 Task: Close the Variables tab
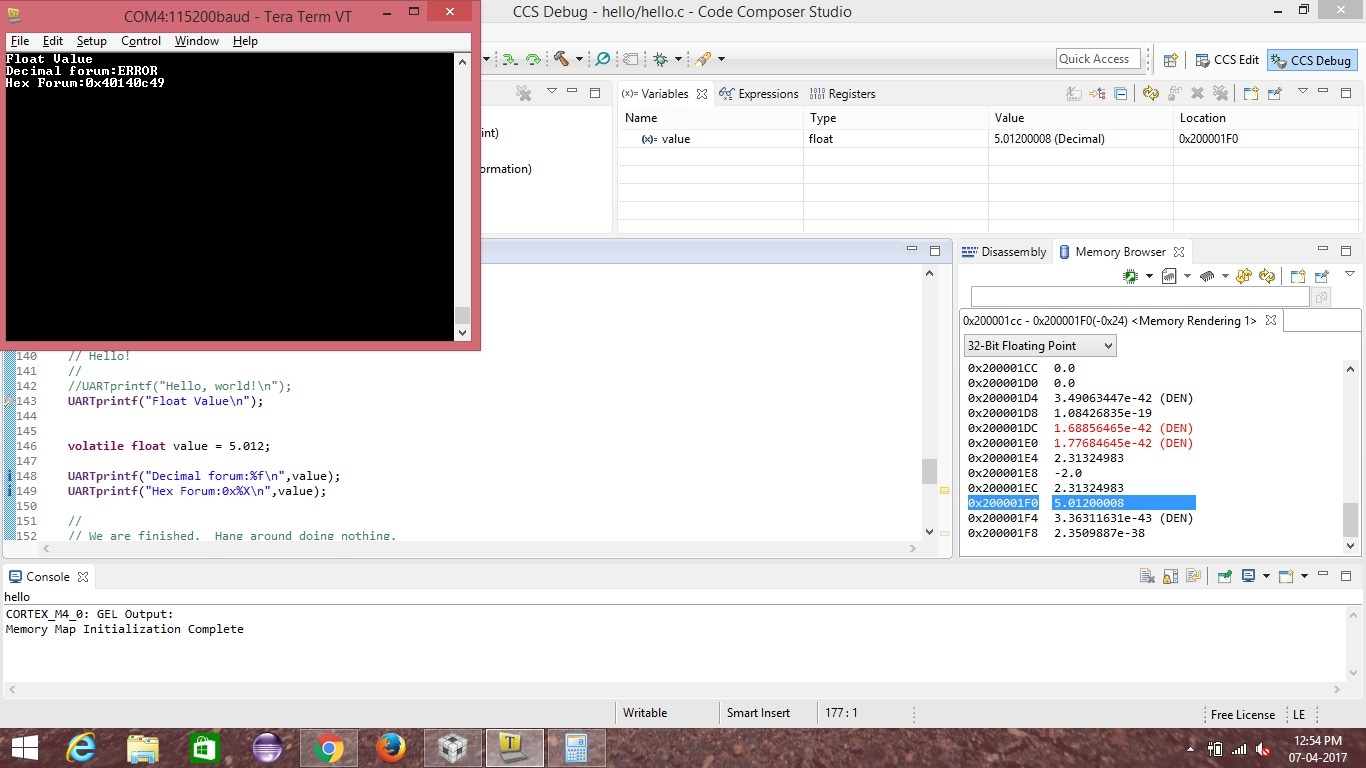coord(702,93)
